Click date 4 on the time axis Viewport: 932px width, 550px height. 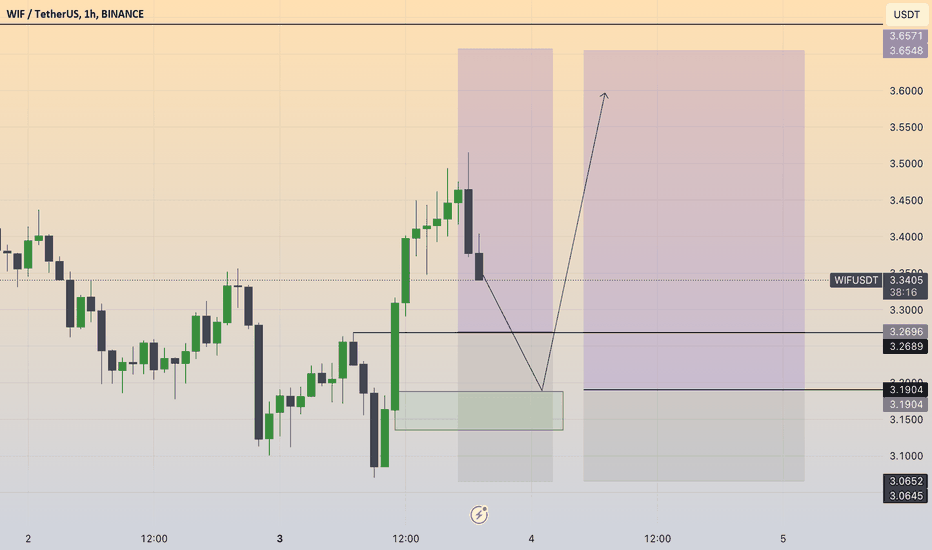point(531,539)
